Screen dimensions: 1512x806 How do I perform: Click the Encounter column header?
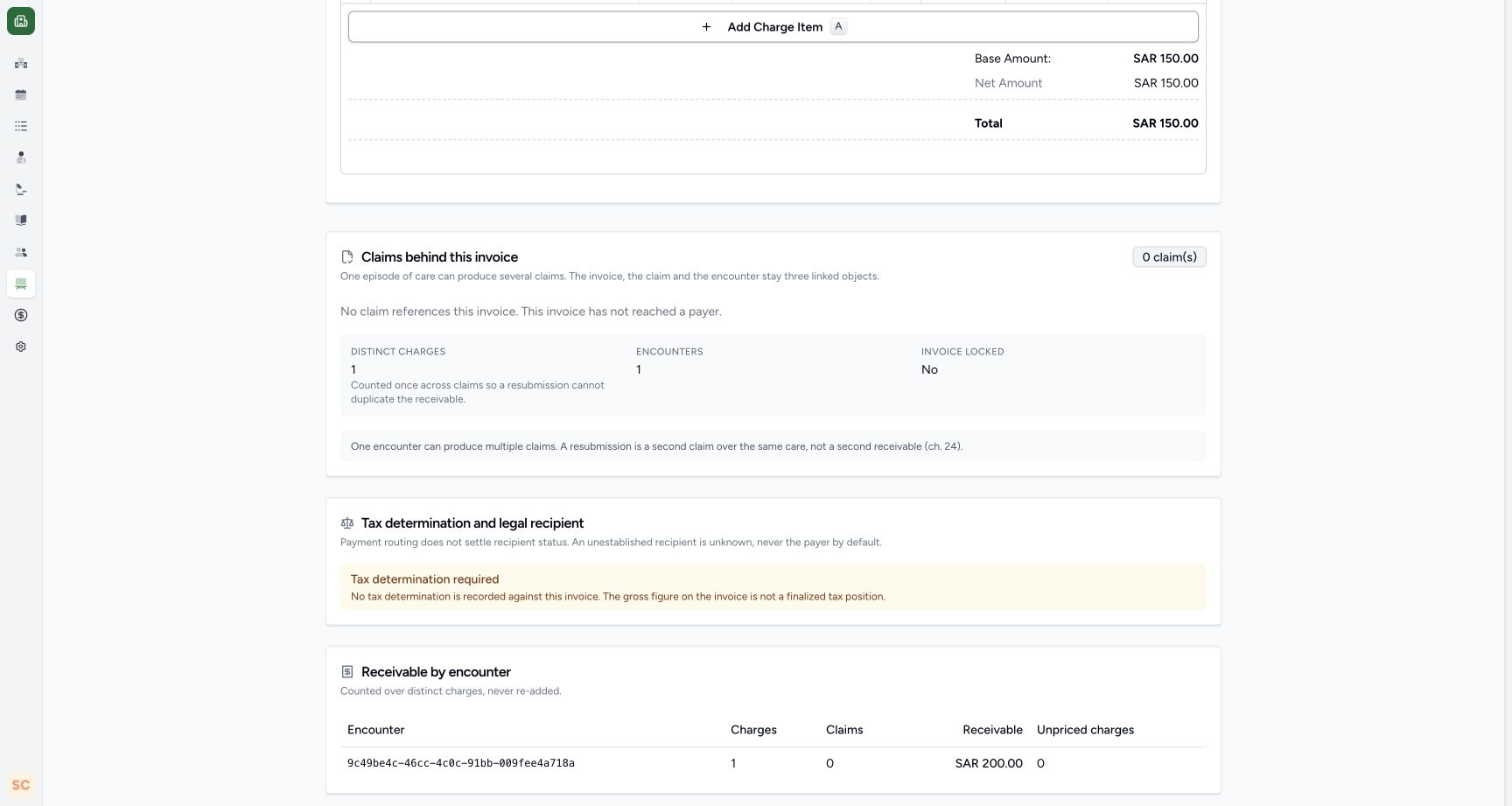tap(376, 730)
